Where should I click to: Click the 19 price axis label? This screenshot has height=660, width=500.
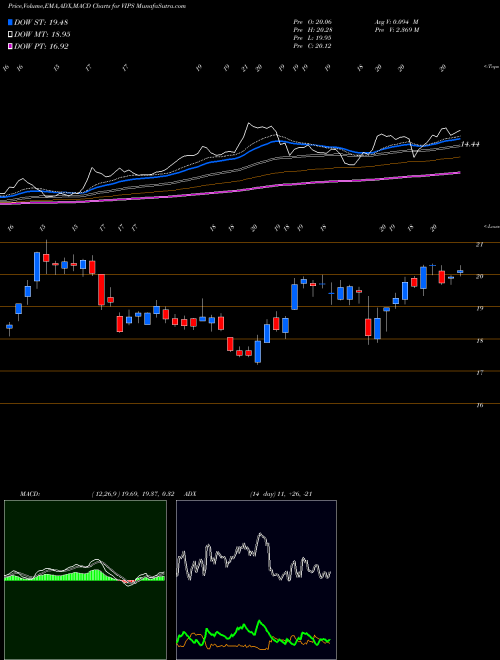[x=479, y=309]
